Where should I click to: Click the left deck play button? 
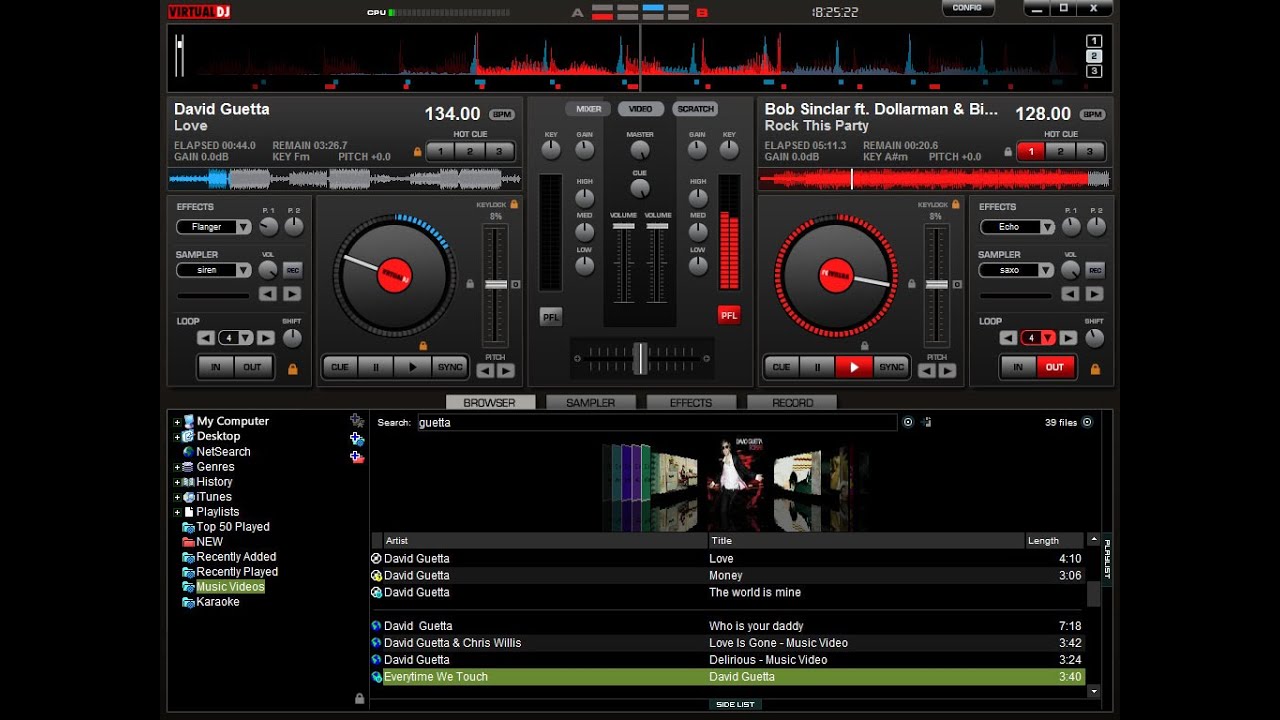(412, 367)
